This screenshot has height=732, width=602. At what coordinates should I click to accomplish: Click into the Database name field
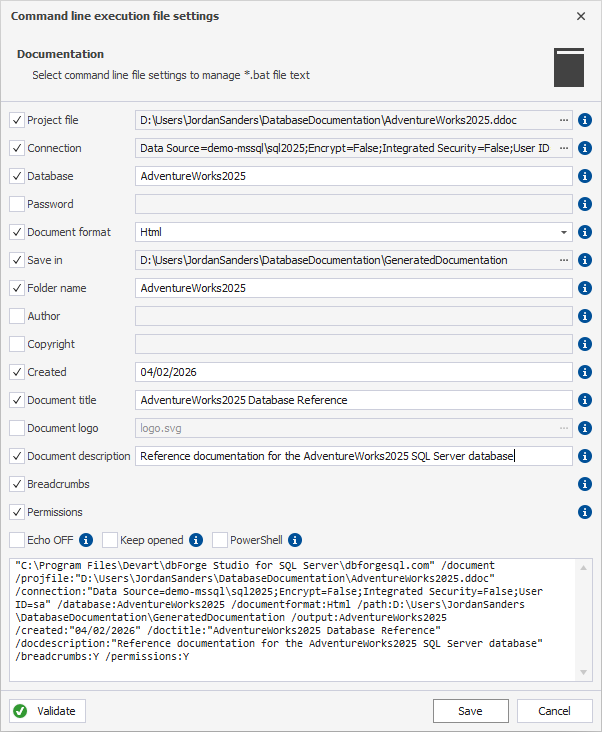354,176
